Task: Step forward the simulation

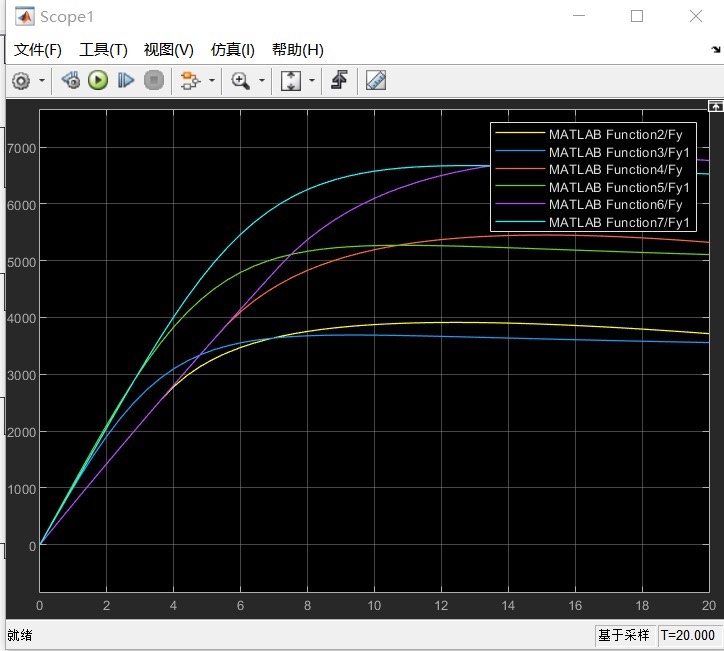Action: pos(126,80)
